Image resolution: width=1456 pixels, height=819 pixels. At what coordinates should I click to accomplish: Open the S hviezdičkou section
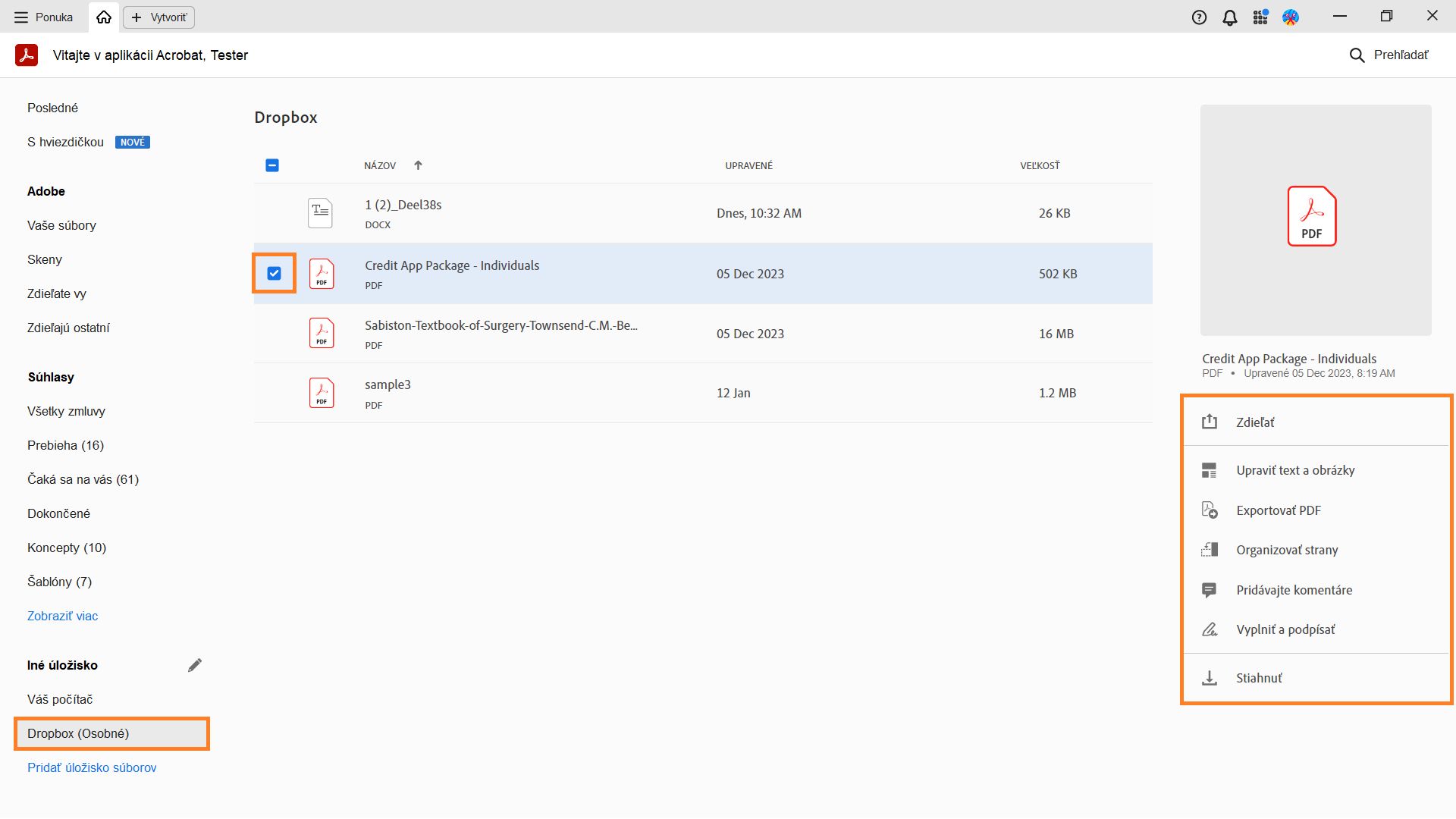click(x=65, y=142)
